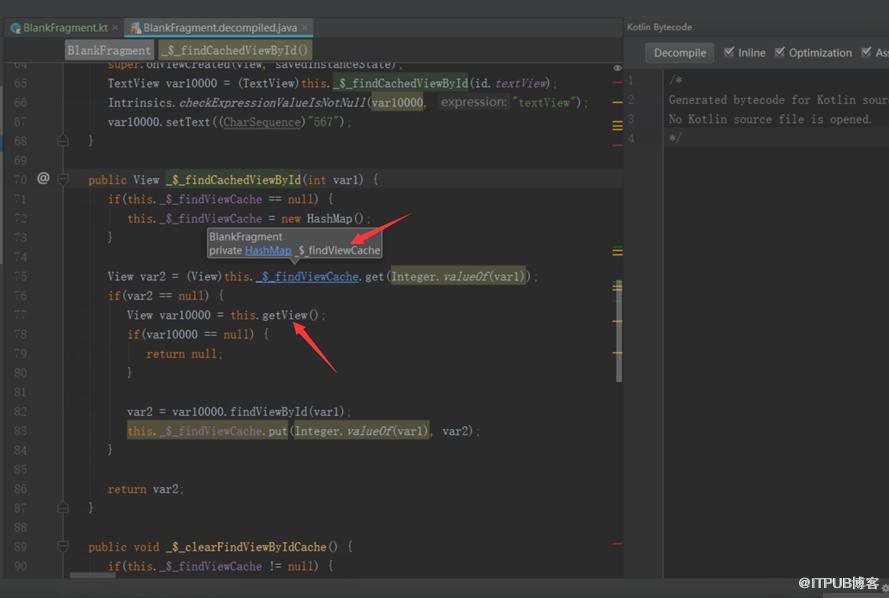This screenshot has width=889, height=598.
Task: Click 'return var2;' on line 86
Action: [x=146, y=489]
